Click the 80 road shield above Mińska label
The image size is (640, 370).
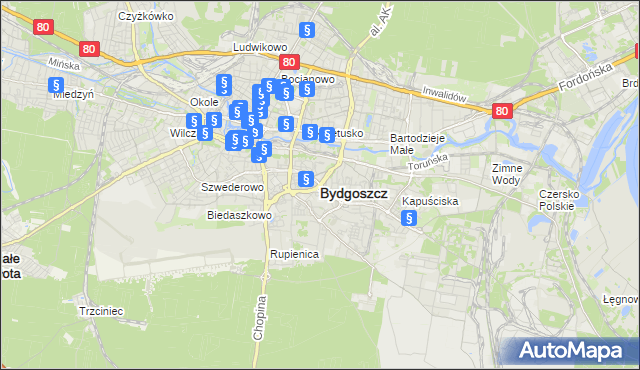point(89,49)
